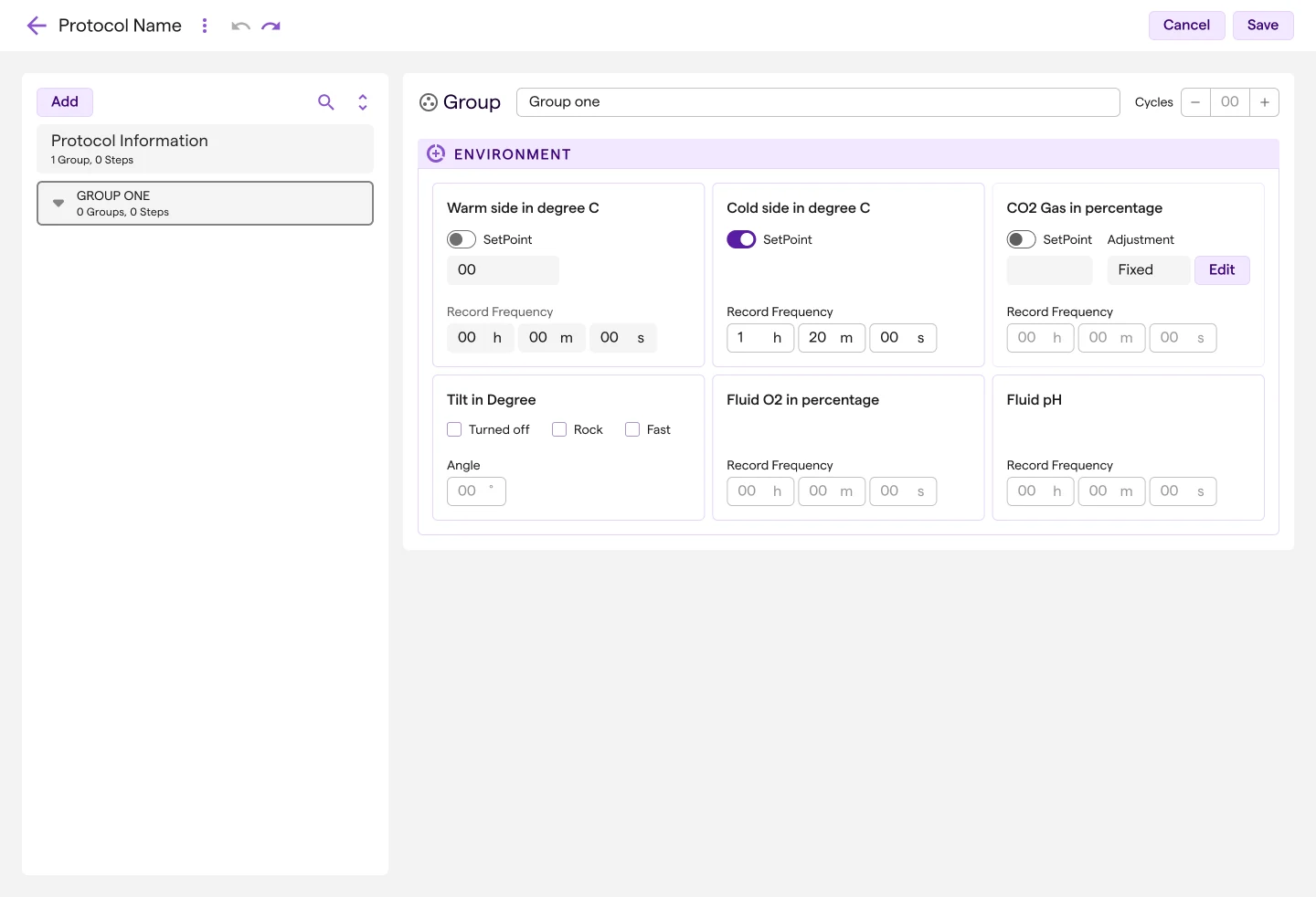Enable Warm side SetPoint toggle
1316x897 pixels.
pos(462,239)
